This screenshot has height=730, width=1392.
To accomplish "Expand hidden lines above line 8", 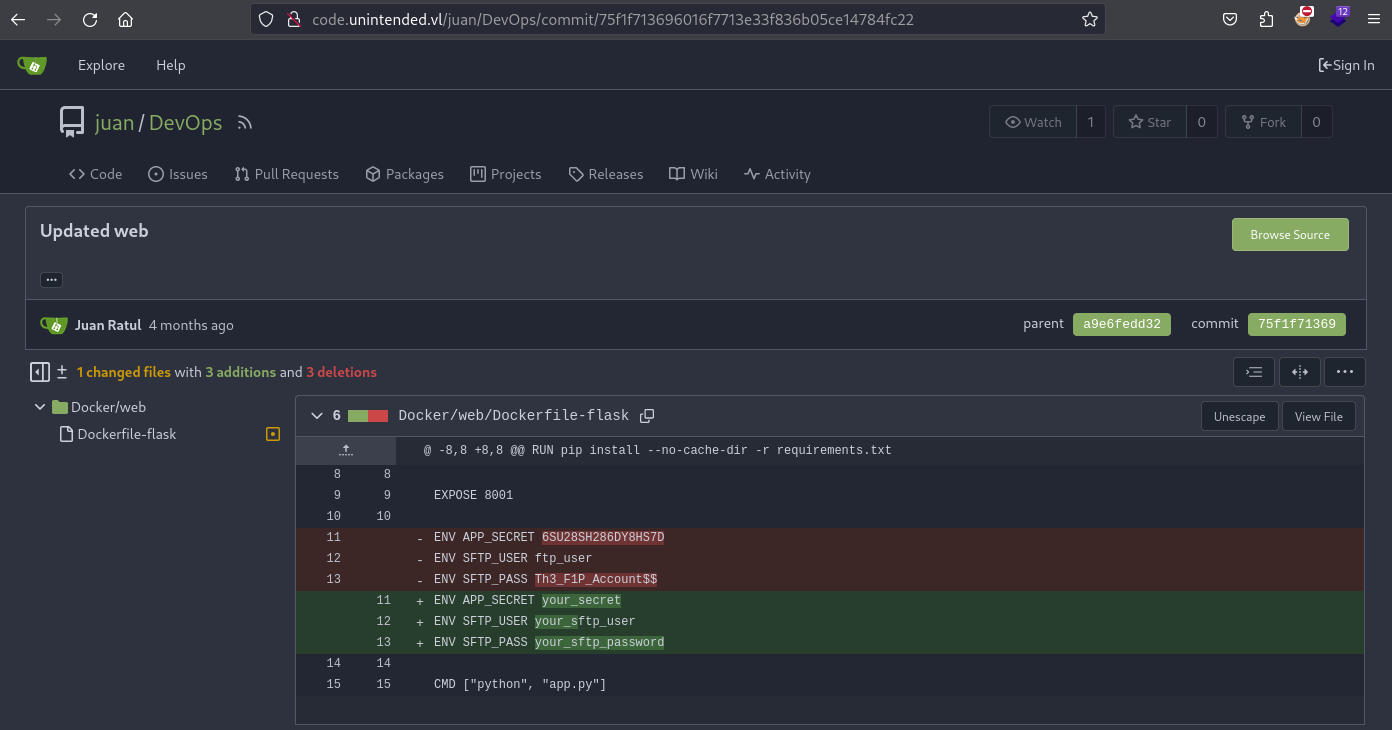I will (346, 450).
